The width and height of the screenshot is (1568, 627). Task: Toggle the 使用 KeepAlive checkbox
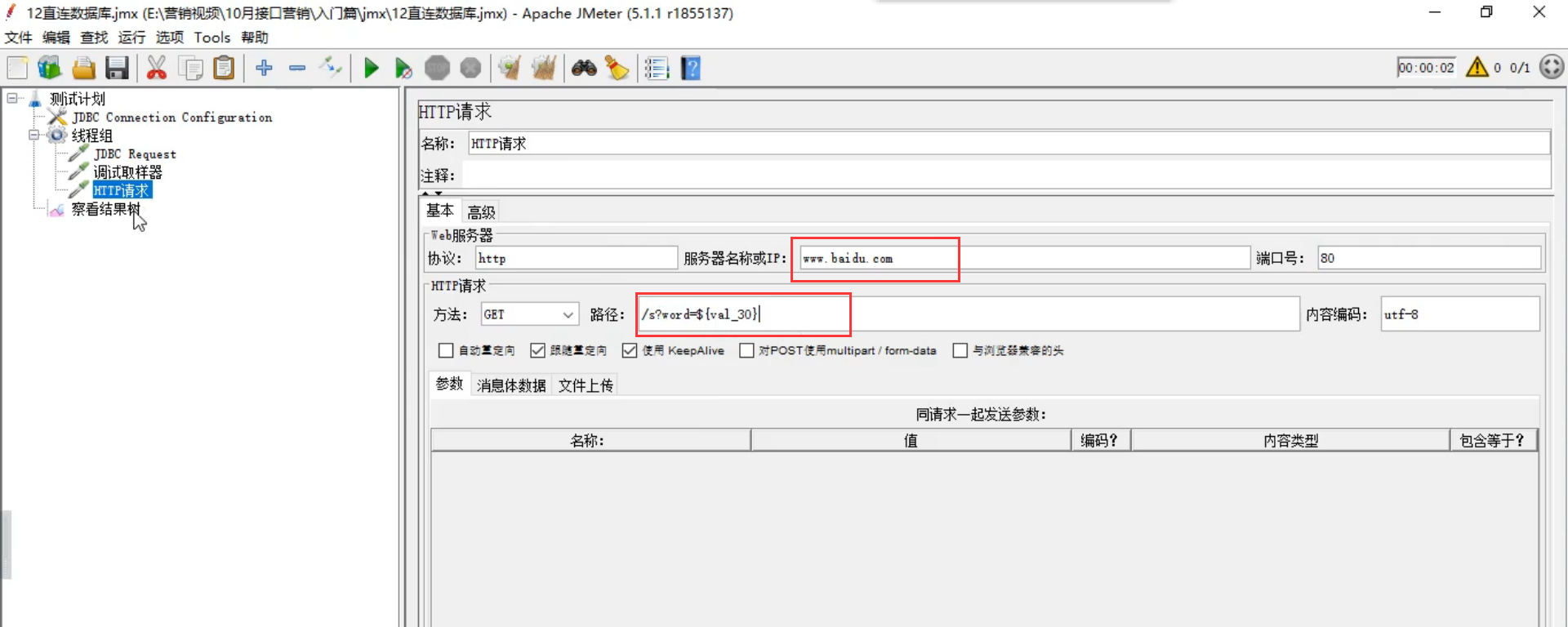[x=630, y=350]
